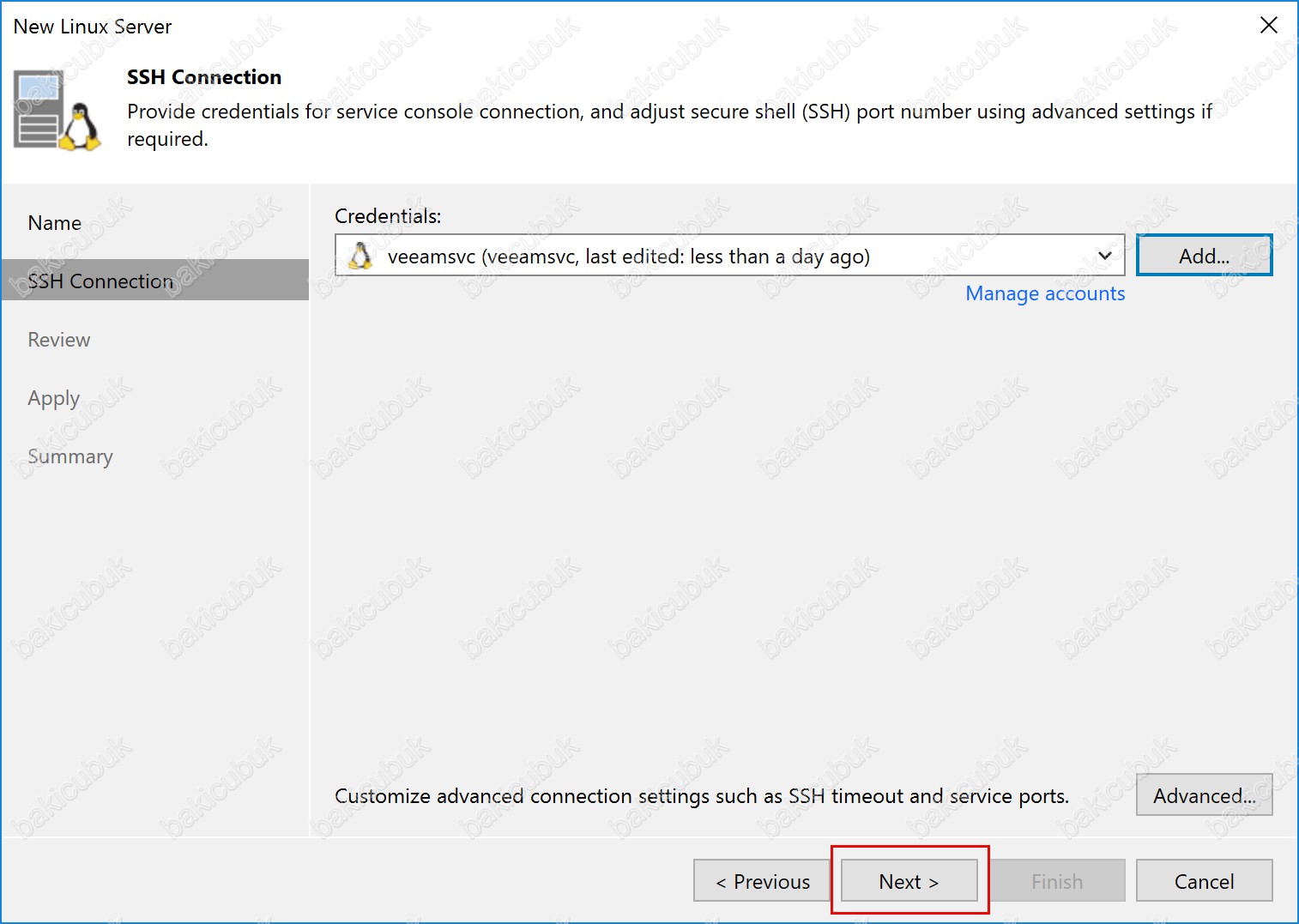Click the 'SSH Connection' page heading
Viewport: 1299px width, 924px height.
tap(204, 77)
